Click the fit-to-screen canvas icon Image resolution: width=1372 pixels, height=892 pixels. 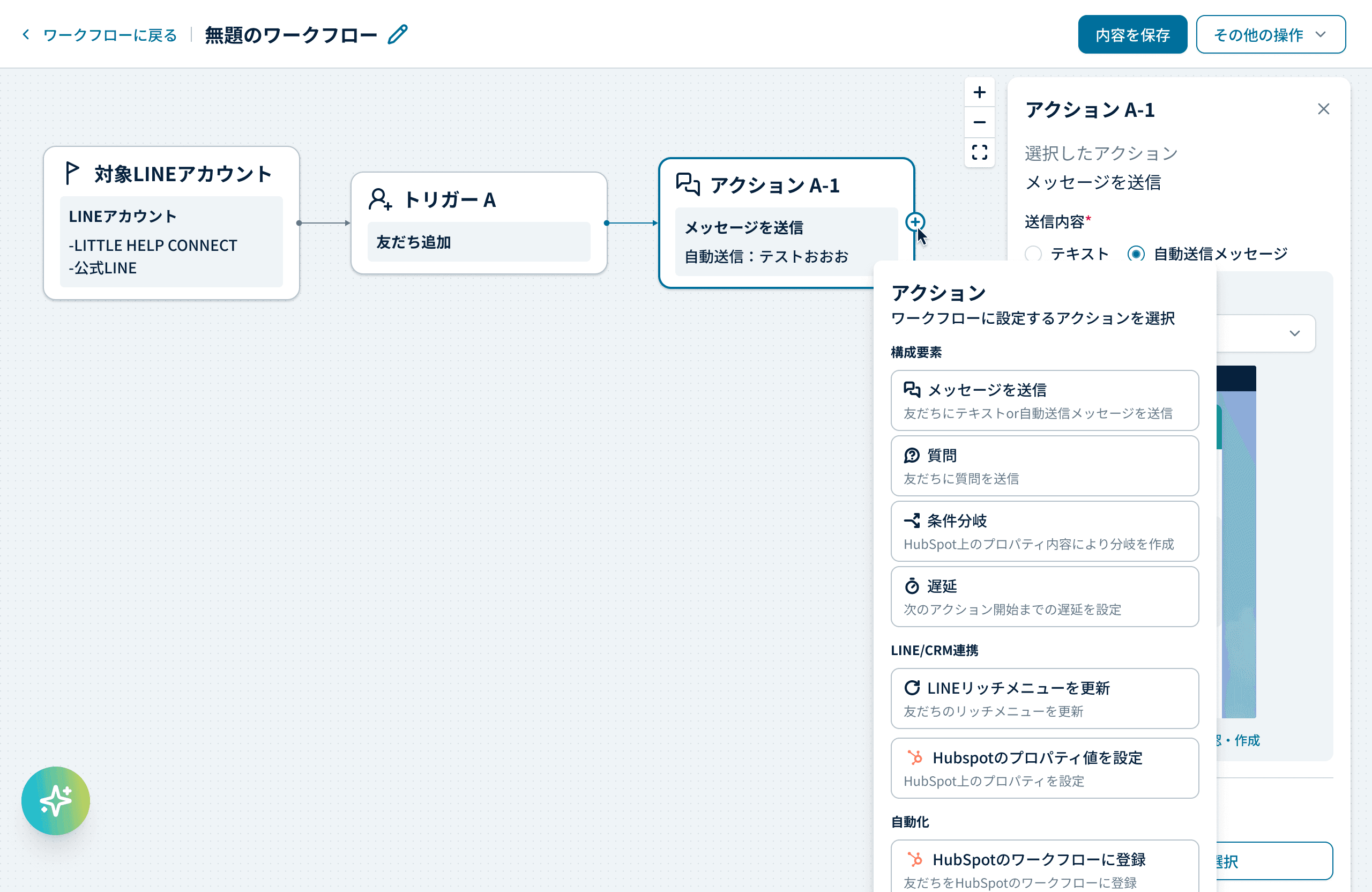[979, 152]
